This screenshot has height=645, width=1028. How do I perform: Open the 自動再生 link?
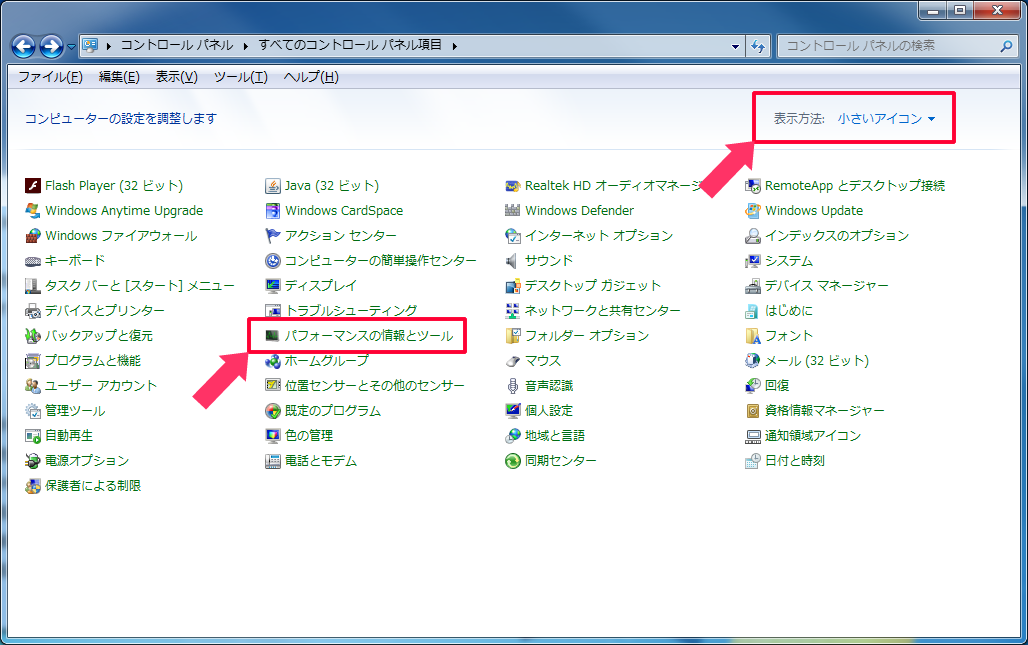(x=69, y=436)
